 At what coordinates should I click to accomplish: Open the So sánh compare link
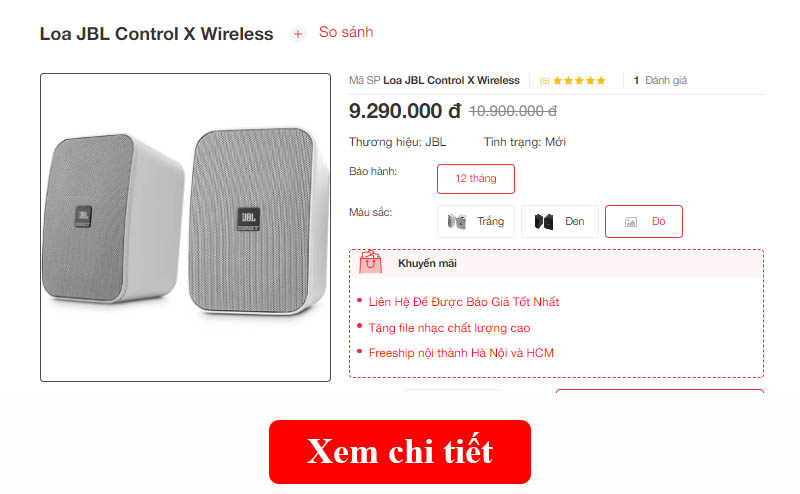346,32
